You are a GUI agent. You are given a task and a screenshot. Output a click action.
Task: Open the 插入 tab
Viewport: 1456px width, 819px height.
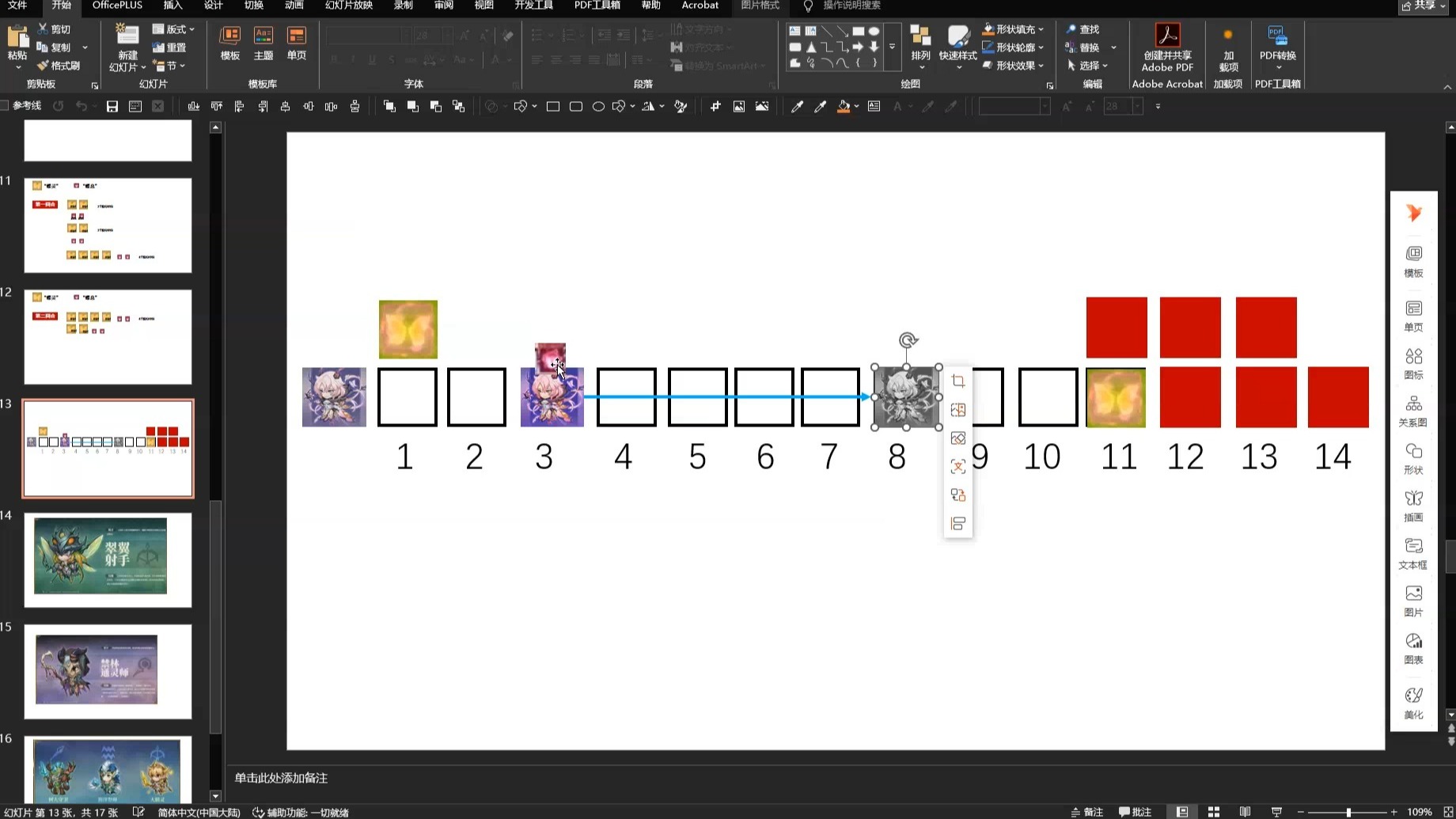(x=173, y=6)
